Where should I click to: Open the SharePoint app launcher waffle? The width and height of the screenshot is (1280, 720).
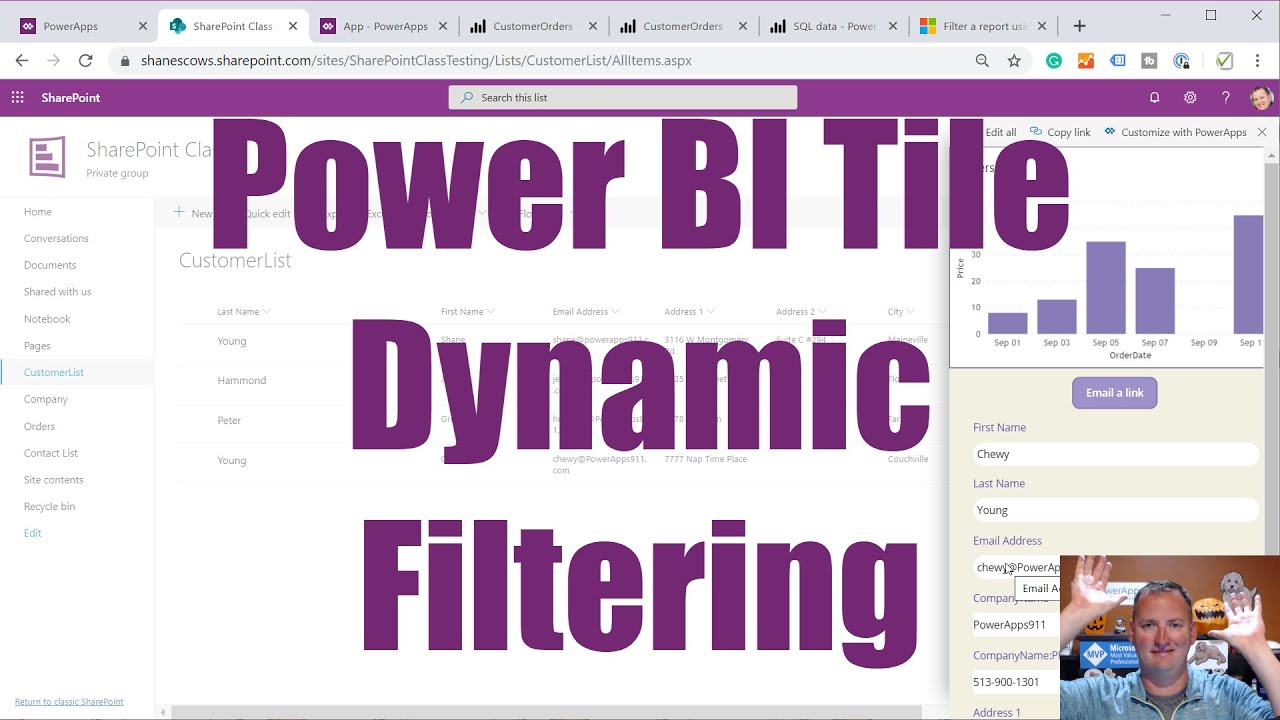tap(17, 97)
